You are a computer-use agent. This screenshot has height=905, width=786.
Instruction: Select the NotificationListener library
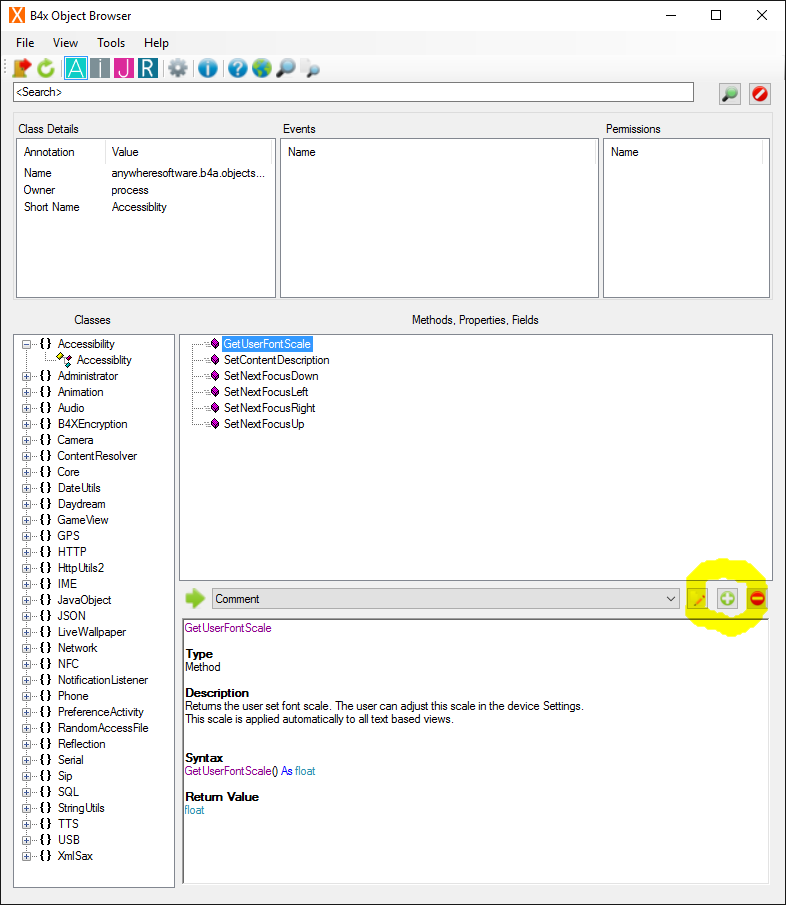103,680
